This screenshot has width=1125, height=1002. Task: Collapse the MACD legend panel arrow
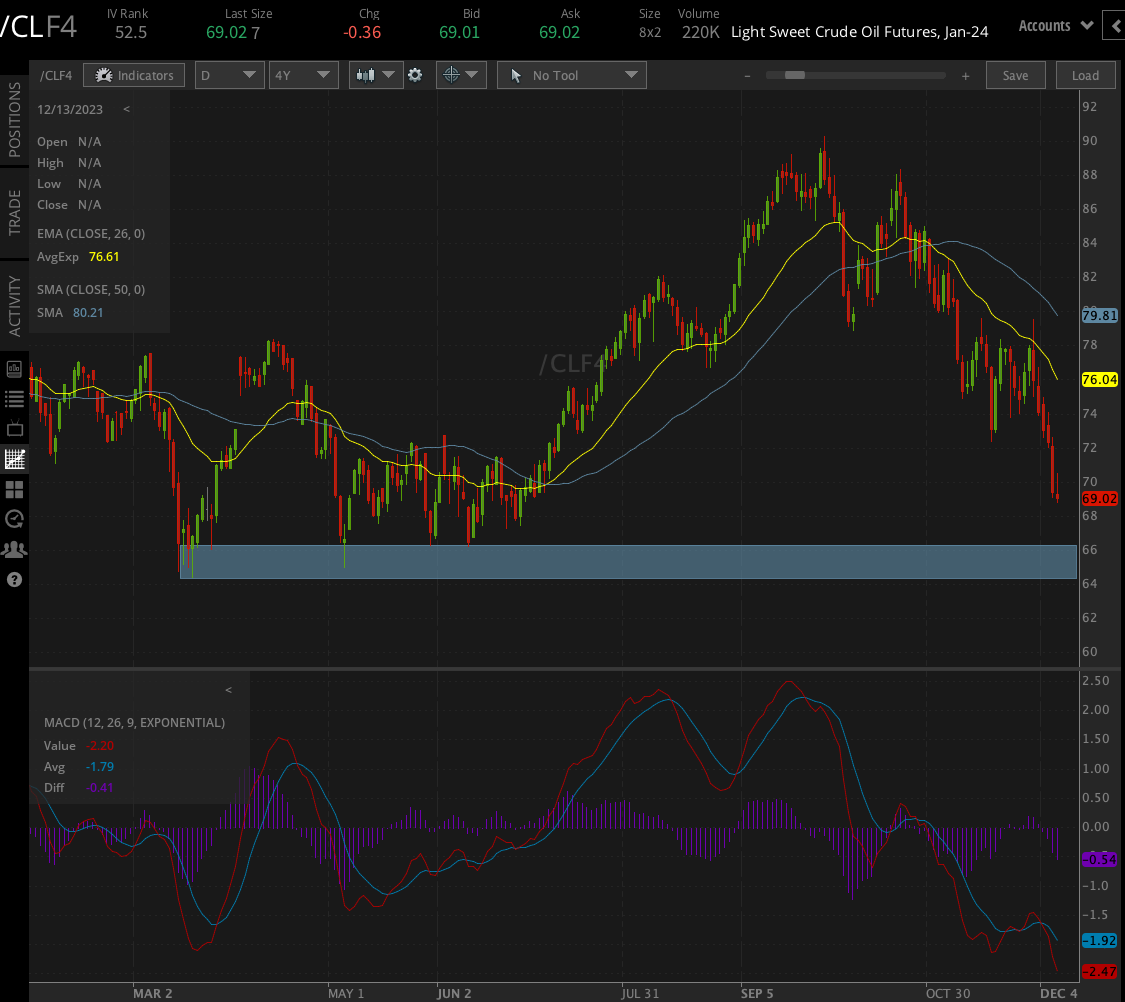tap(228, 690)
